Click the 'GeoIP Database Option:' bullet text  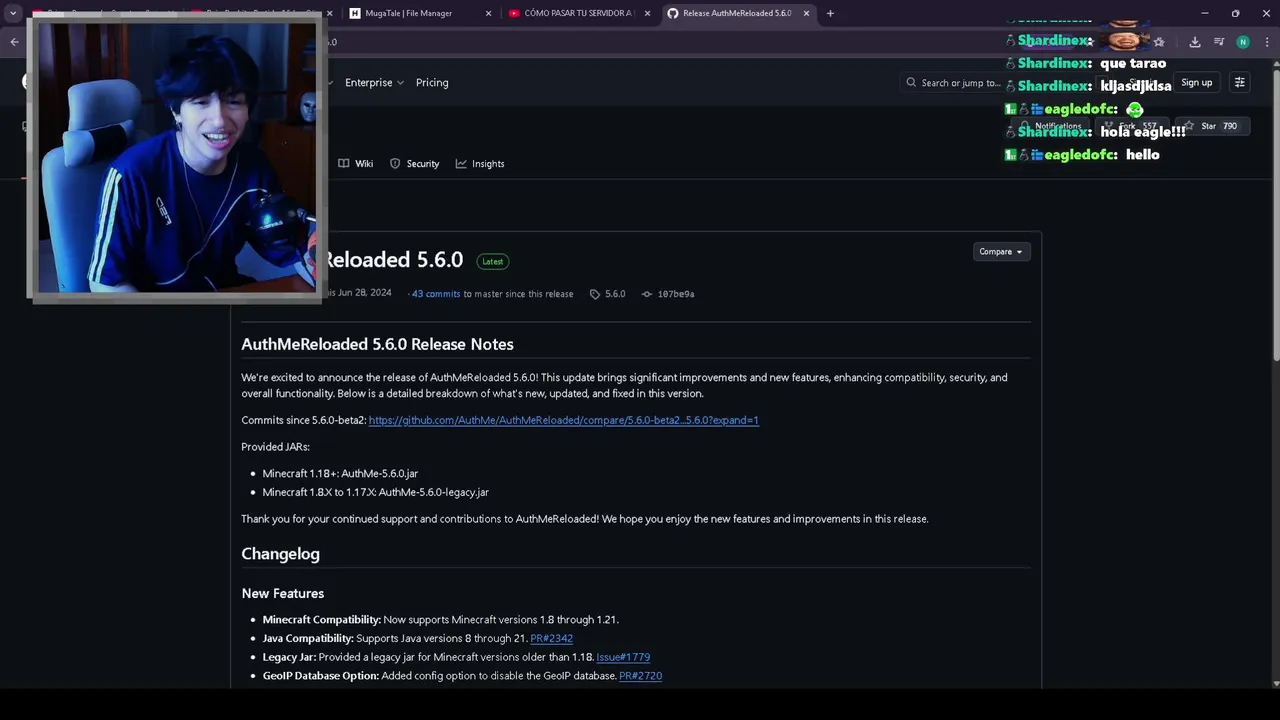(321, 676)
